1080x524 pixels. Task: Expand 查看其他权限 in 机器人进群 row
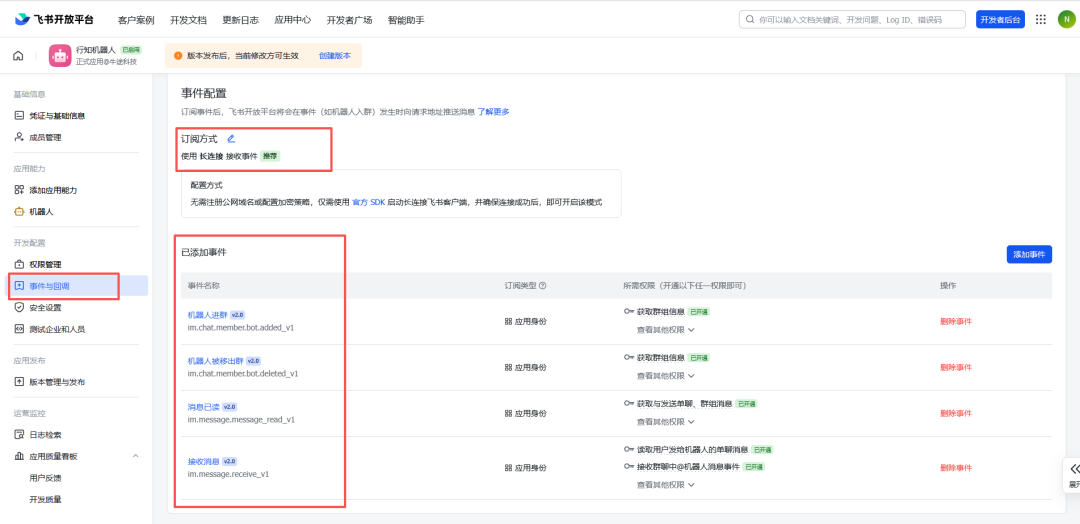[665, 329]
